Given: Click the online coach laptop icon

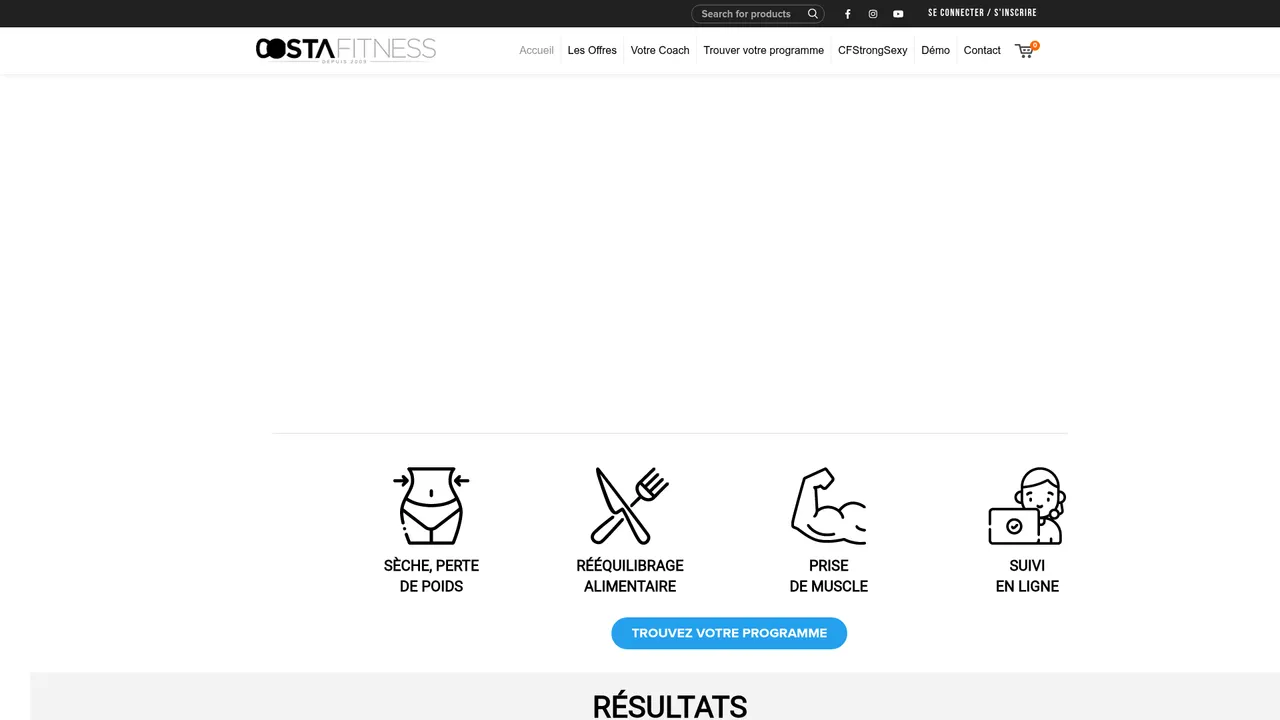Looking at the screenshot, I should point(1027,506).
